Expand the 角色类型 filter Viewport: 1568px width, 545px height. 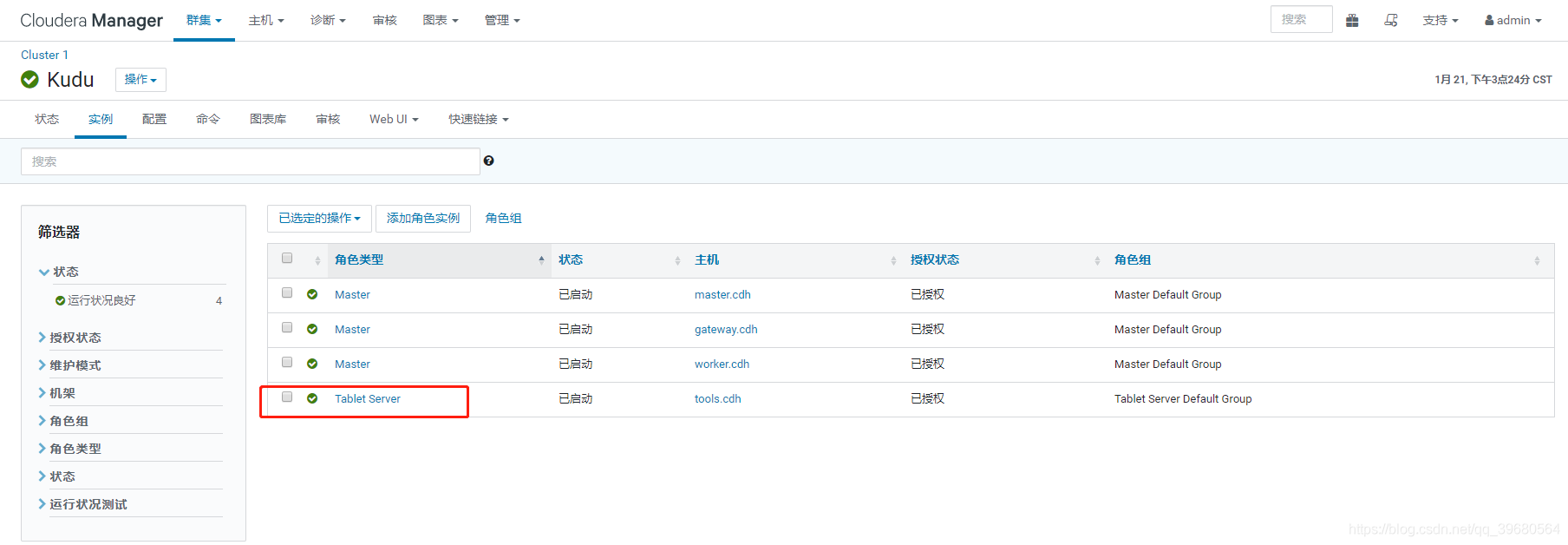tap(69, 449)
